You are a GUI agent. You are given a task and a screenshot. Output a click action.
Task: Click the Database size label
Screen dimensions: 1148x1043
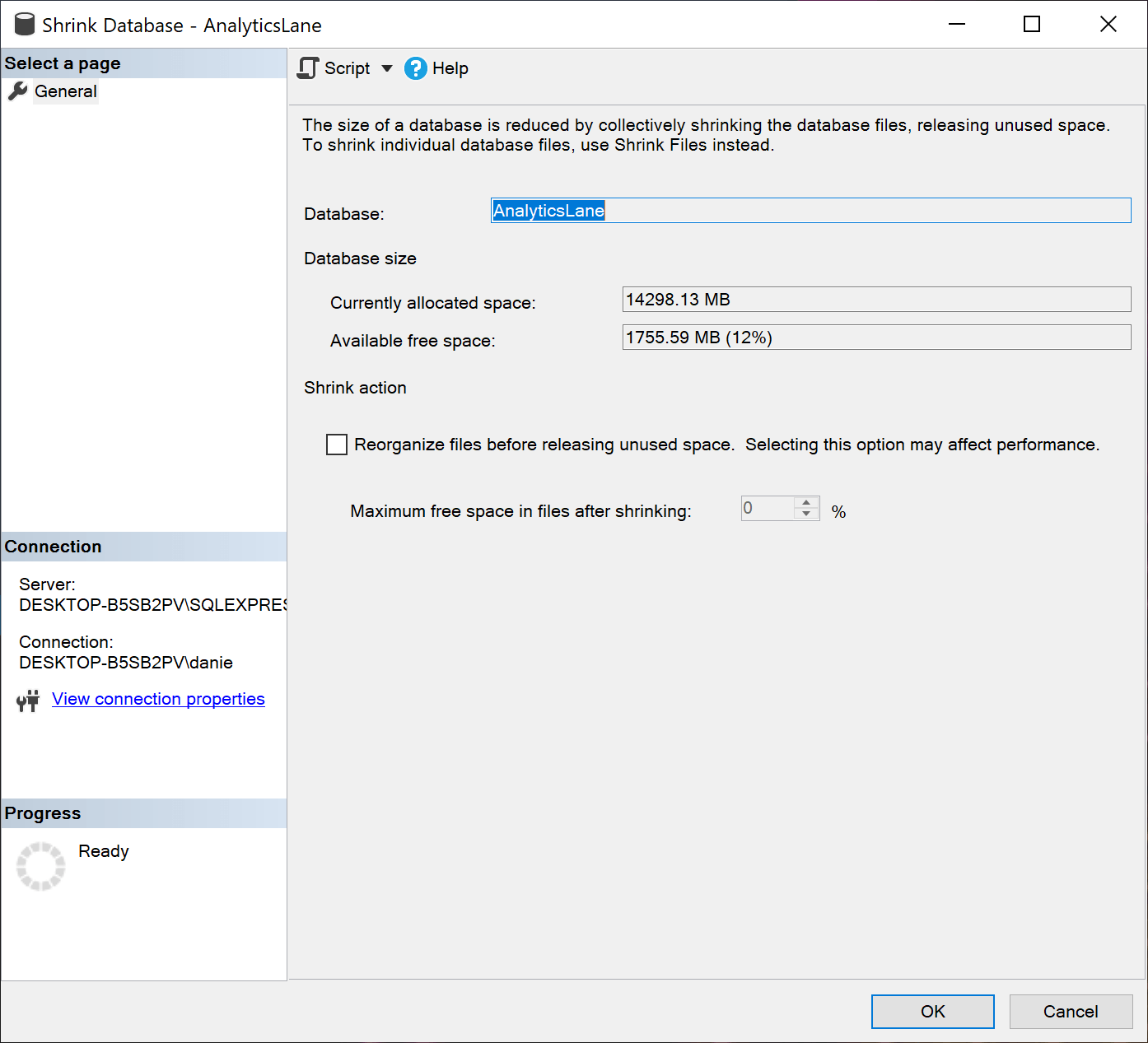(360, 258)
